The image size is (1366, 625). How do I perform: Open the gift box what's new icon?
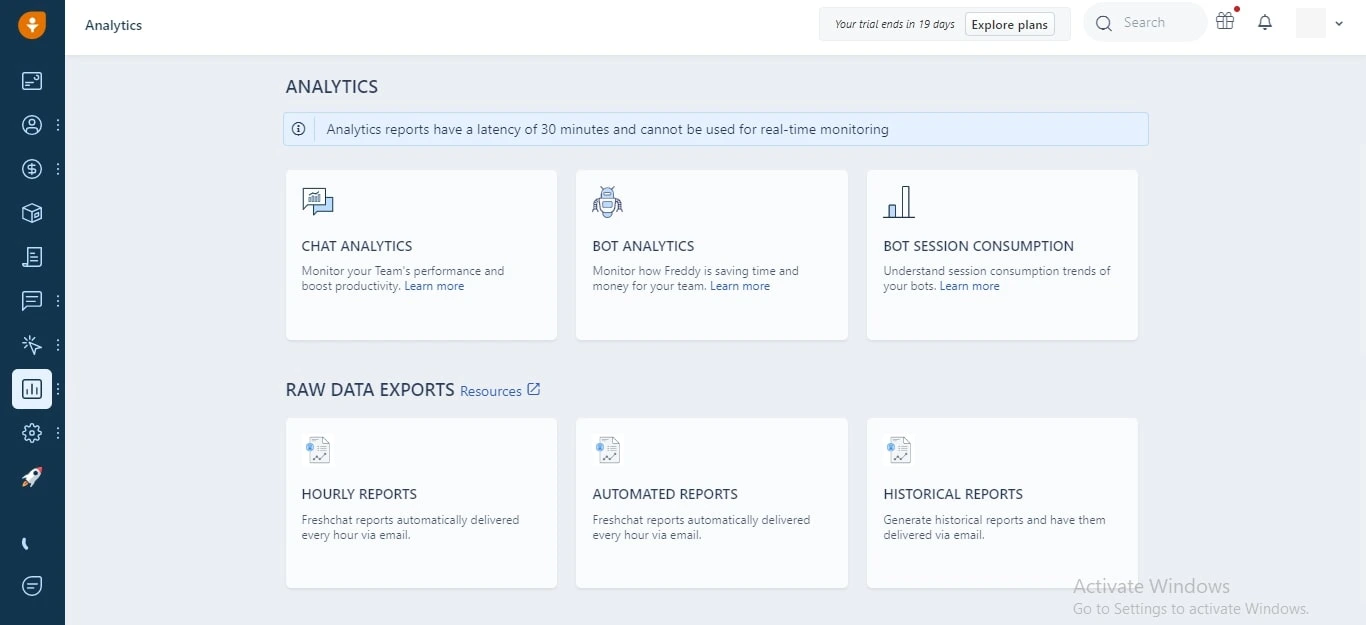(x=1225, y=21)
